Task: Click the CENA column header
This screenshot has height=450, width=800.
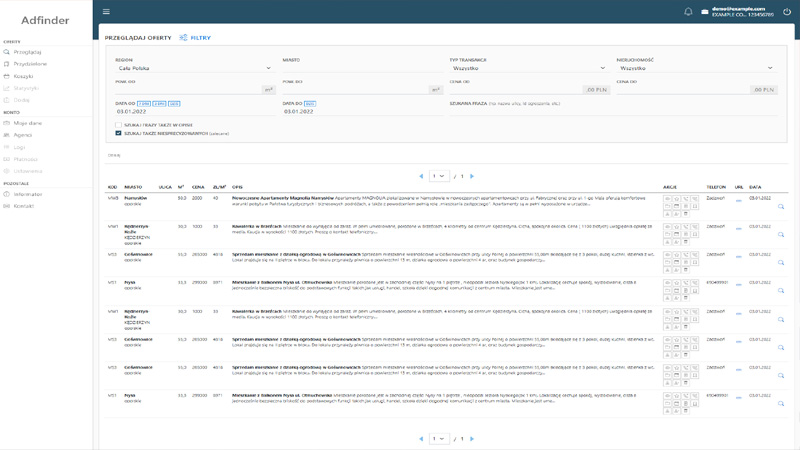Action: pyautogui.click(x=198, y=187)
